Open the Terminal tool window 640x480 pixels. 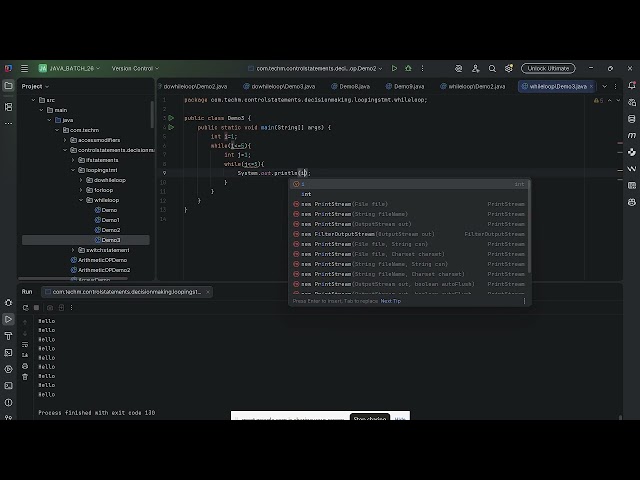pyautogui.click(x=8, y=386)
